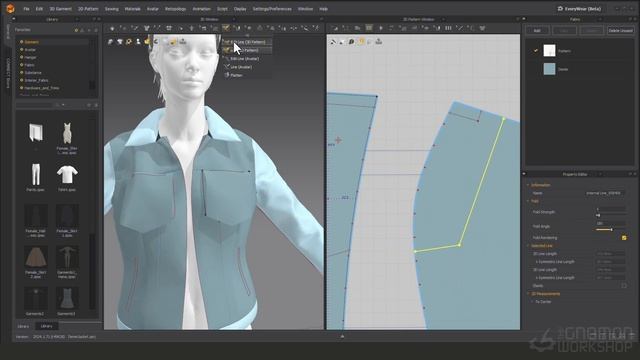Click the yellow highlighted icon below 2D toolbar
The image size is (640, 360).
[x=361, y=42]
